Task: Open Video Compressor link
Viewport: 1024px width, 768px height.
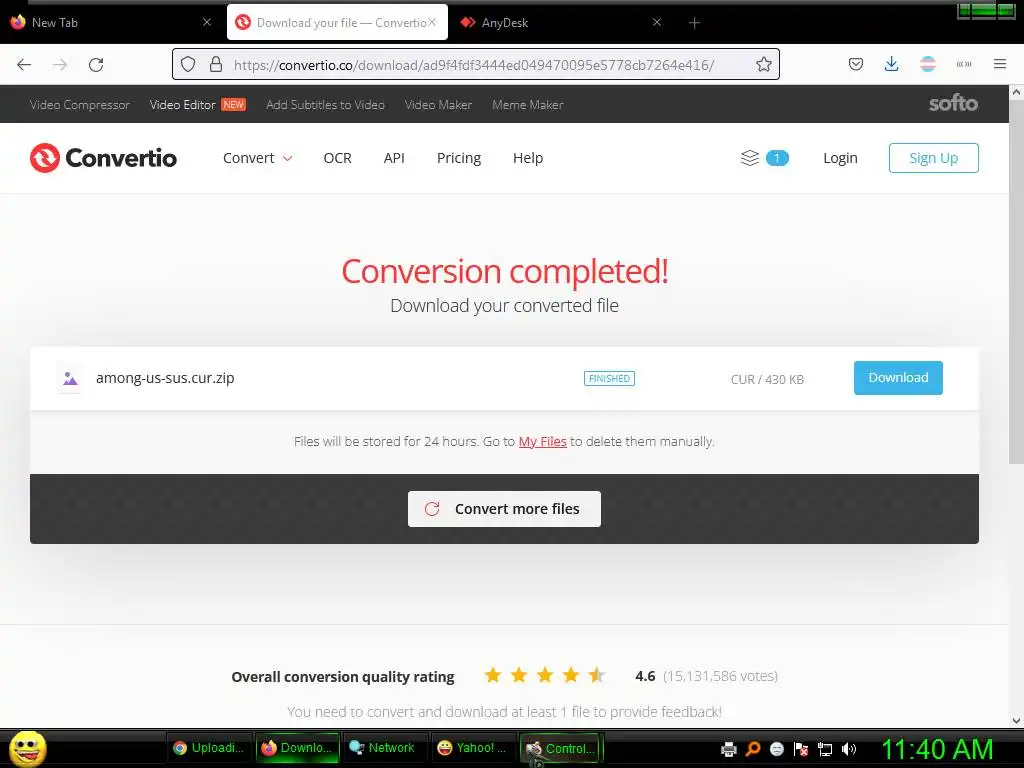Action: 80,104
